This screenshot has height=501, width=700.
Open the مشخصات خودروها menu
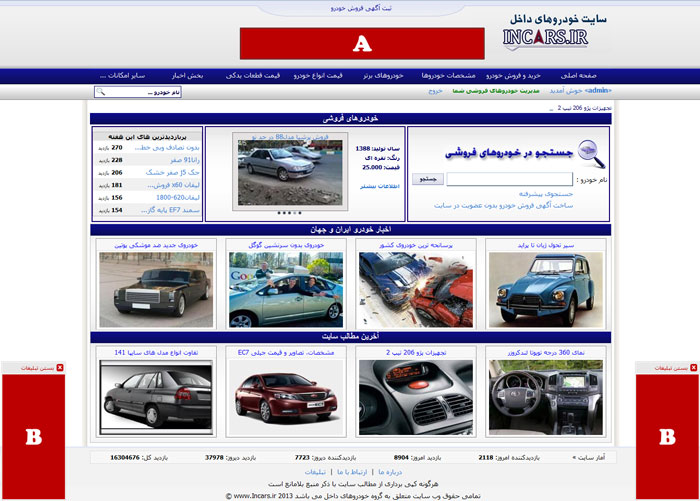[448, 75]
